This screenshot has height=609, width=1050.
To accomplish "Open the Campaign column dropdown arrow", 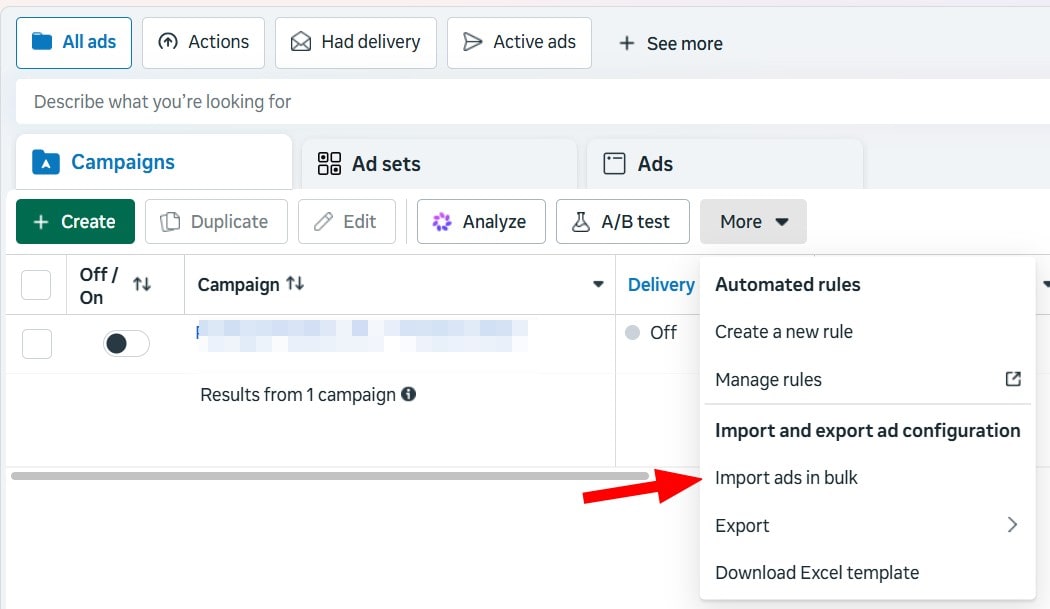I will point(598,284).
